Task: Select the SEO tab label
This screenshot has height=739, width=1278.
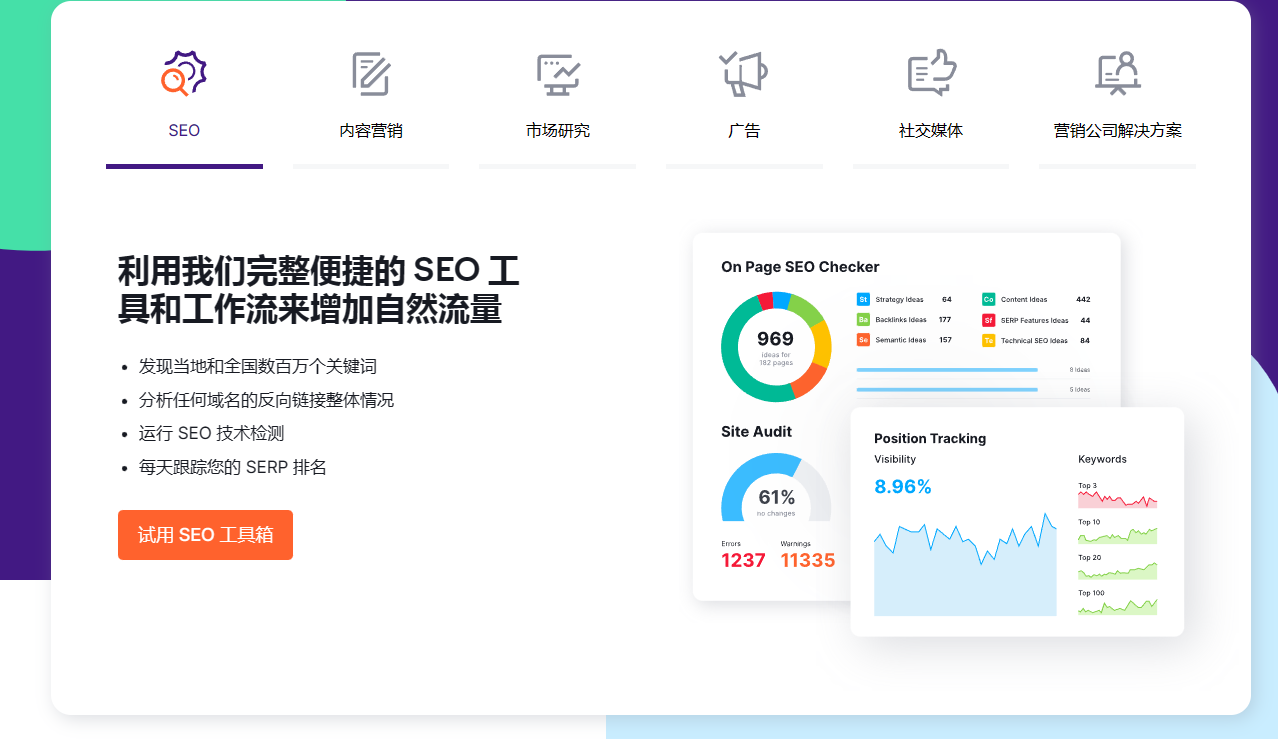Action: tap(184, 131)
